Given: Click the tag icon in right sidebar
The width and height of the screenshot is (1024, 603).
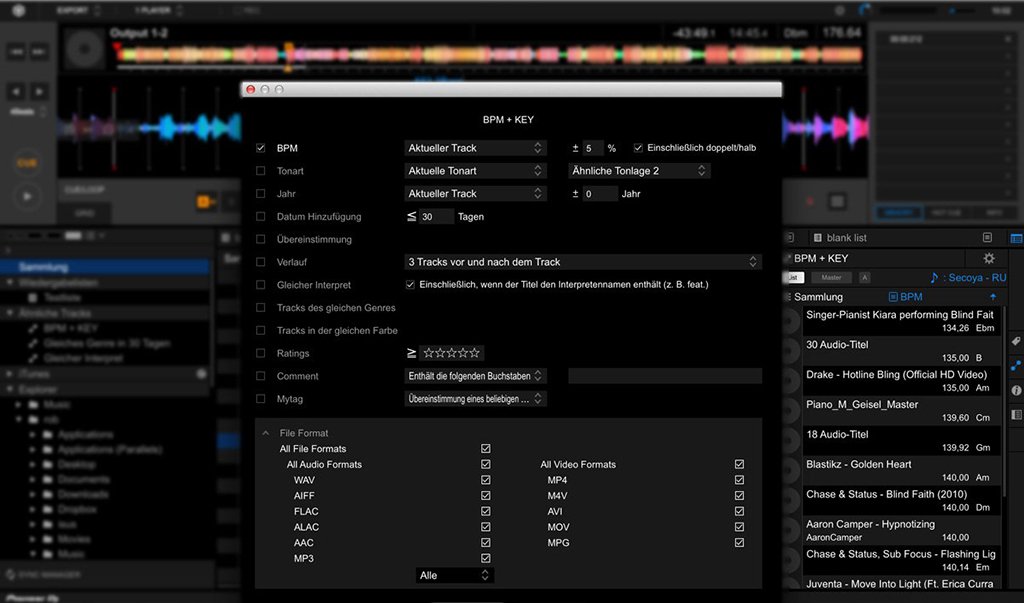Looking at the screenshot, I should 1016,341.
